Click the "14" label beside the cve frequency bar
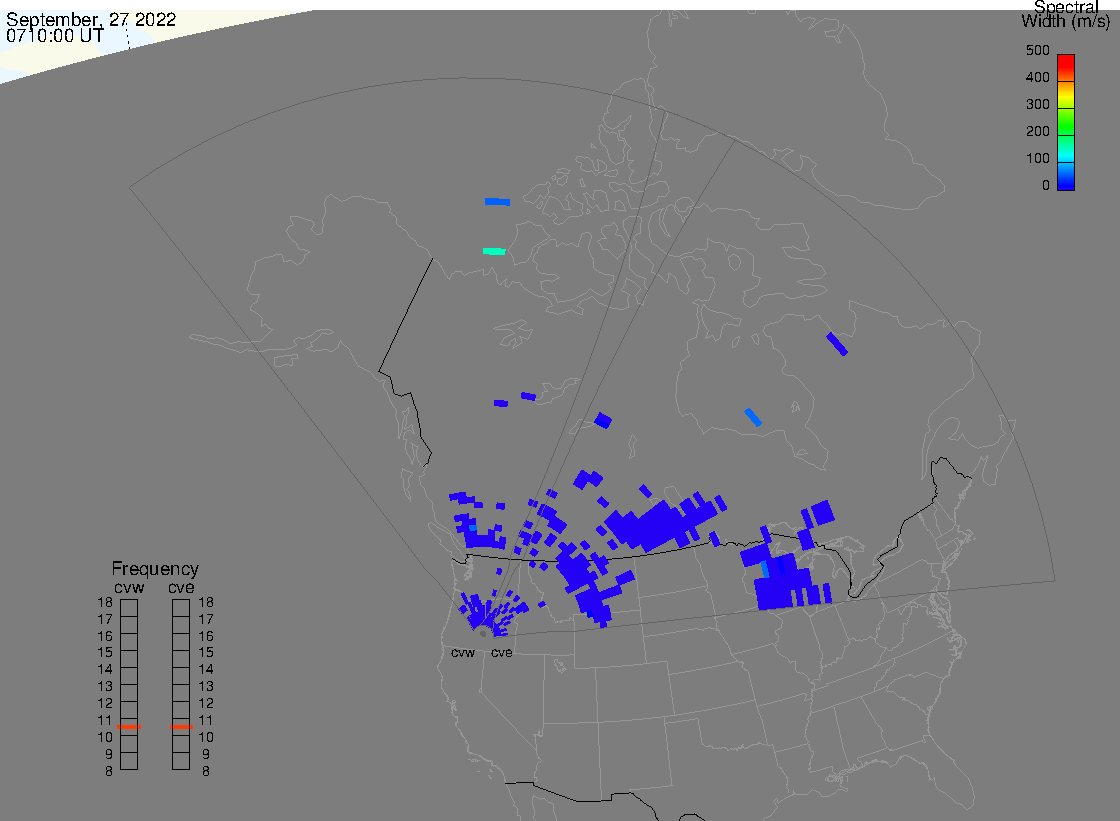Screen dimensions: 1120x821 tap(206, 670)
